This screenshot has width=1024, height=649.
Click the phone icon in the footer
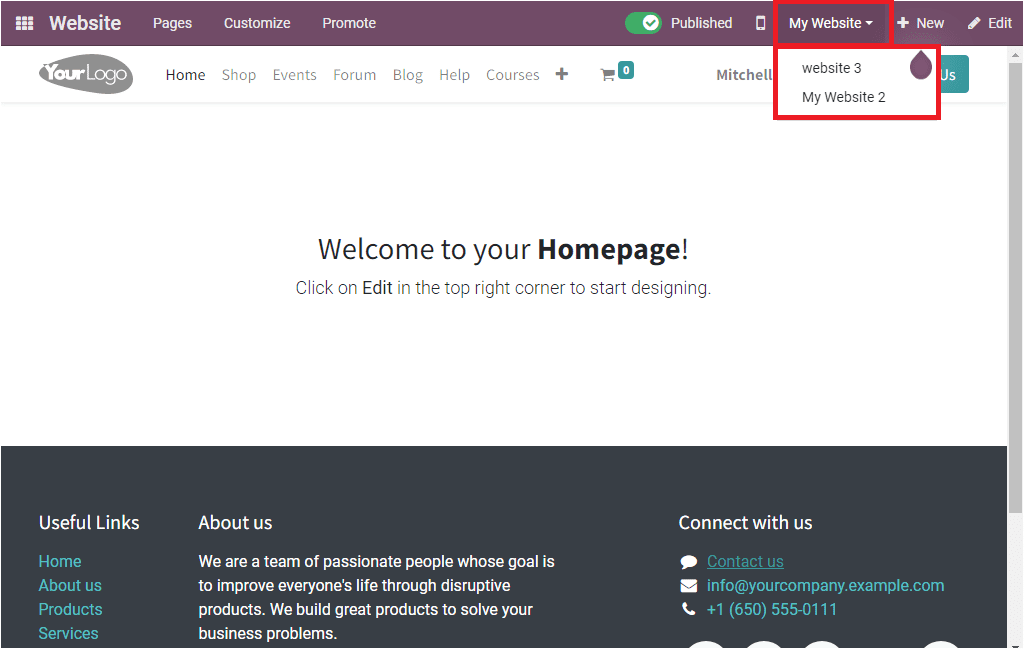pyautogui.click(x=688, y=609)
